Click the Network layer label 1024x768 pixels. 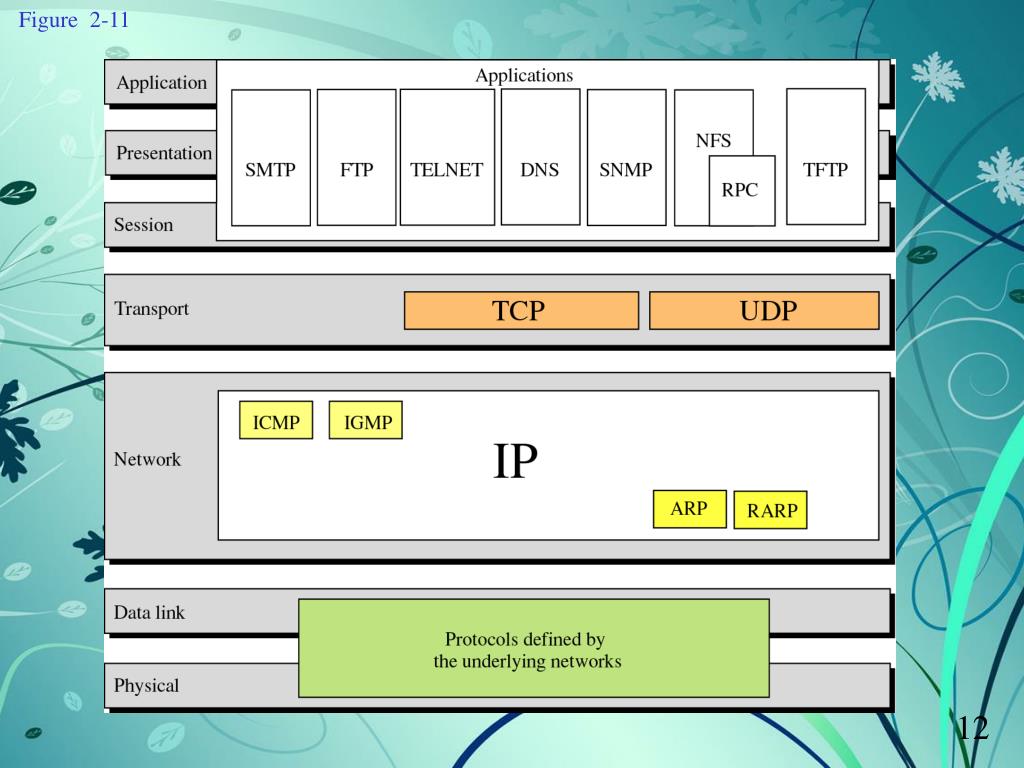[147, 459]
